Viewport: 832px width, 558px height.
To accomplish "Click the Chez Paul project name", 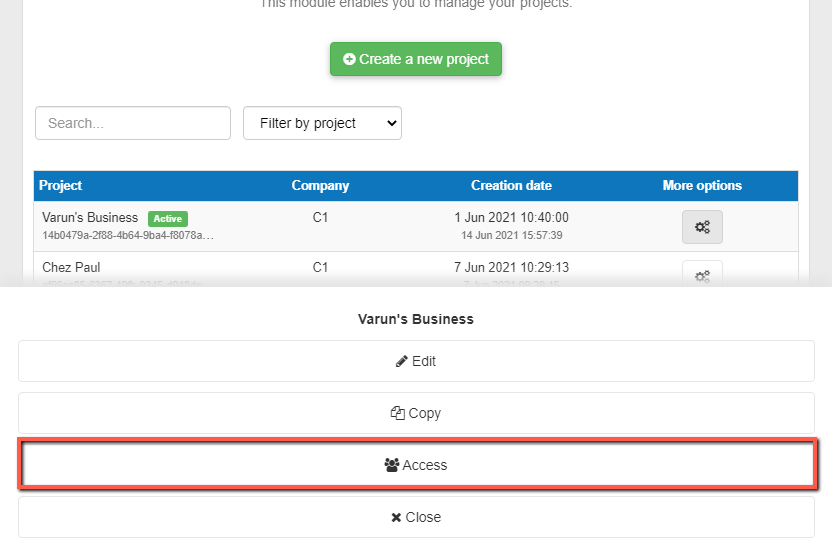I will 71,267.
